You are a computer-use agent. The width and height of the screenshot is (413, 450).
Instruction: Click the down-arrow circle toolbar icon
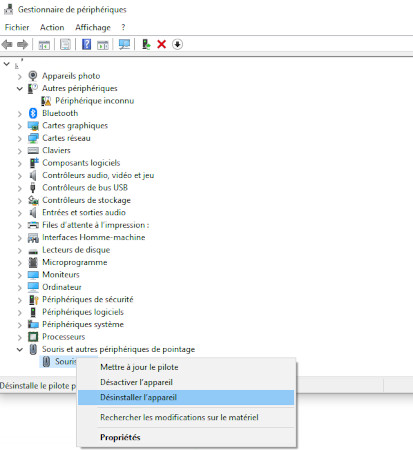[x=177, y=44]
